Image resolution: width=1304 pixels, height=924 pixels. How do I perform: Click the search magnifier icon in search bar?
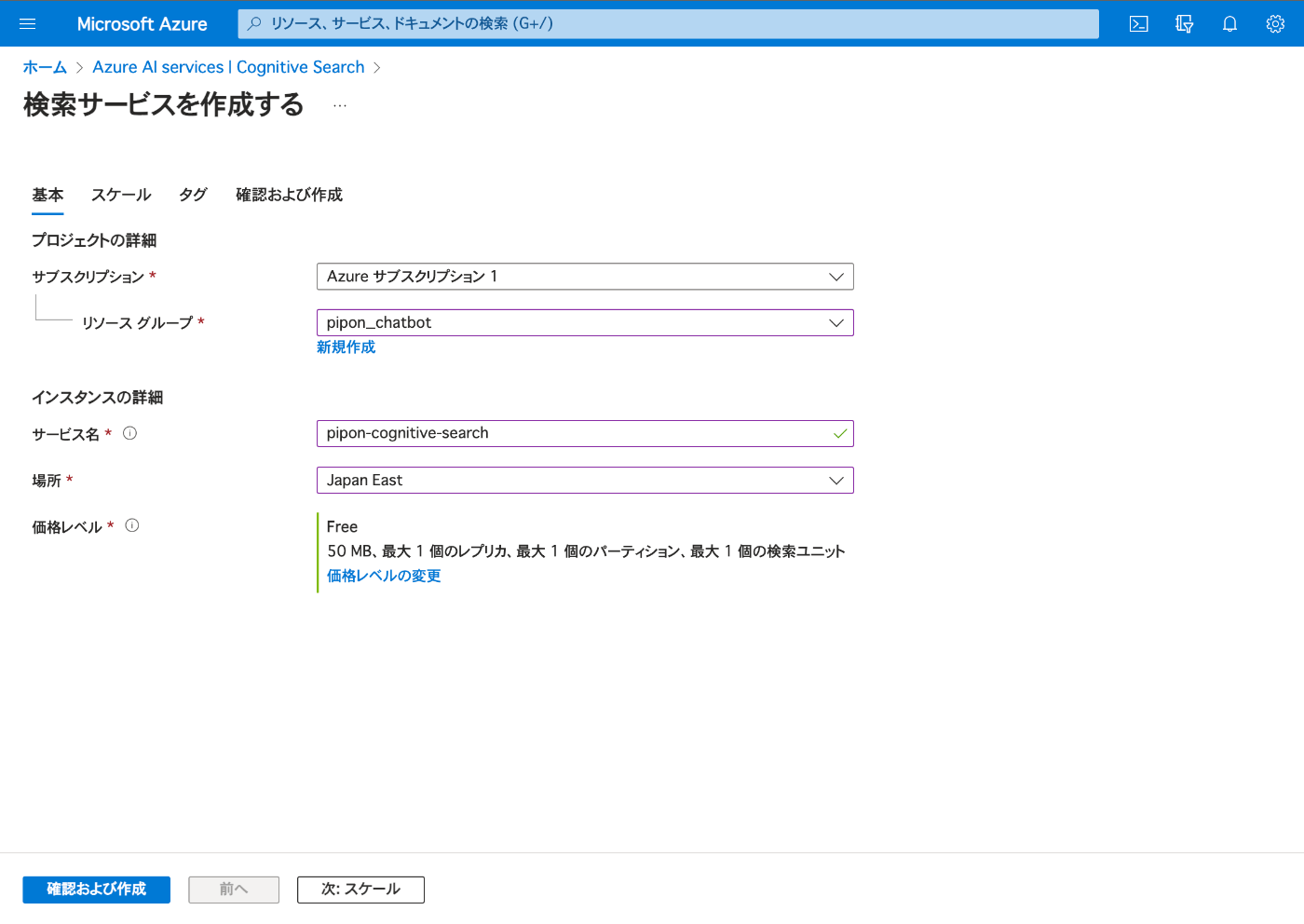(x=254, y=23)
